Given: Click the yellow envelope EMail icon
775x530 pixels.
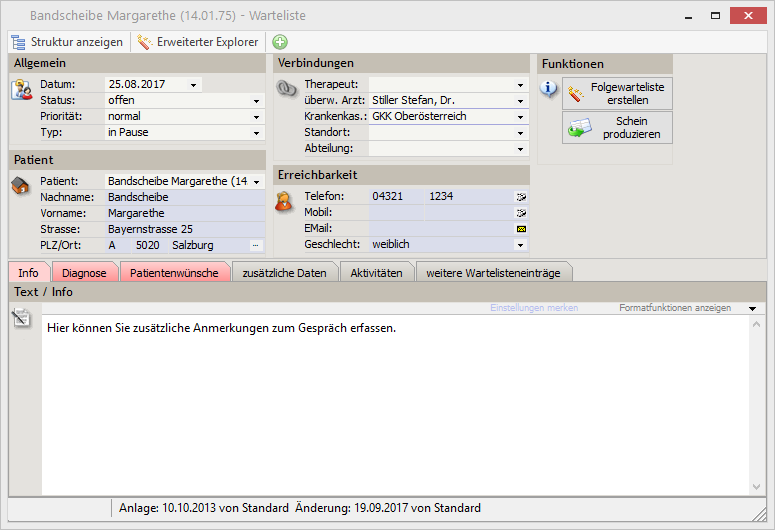Looking at the screenshot, I should coord(520,229).
